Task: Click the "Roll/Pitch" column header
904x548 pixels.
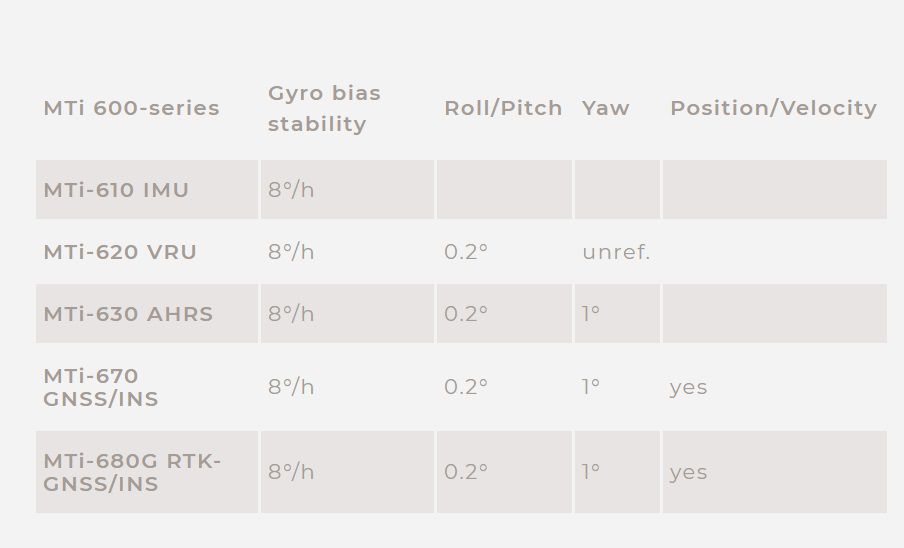Action: click(503, 108)
